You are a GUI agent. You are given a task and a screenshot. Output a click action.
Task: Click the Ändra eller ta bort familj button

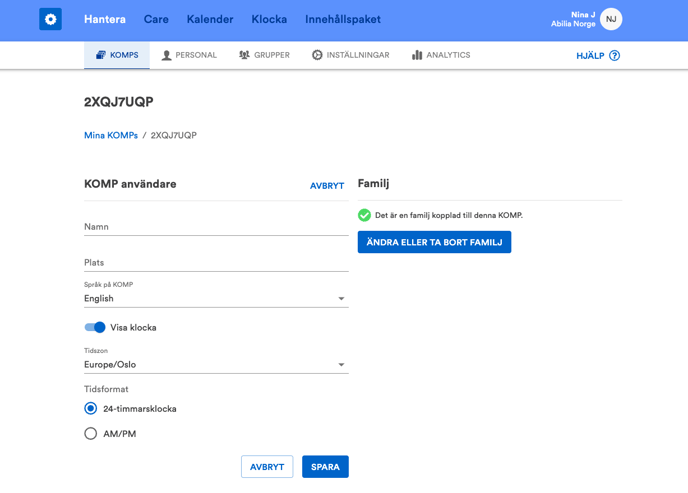pyautogui.click(x=434, y=242)
